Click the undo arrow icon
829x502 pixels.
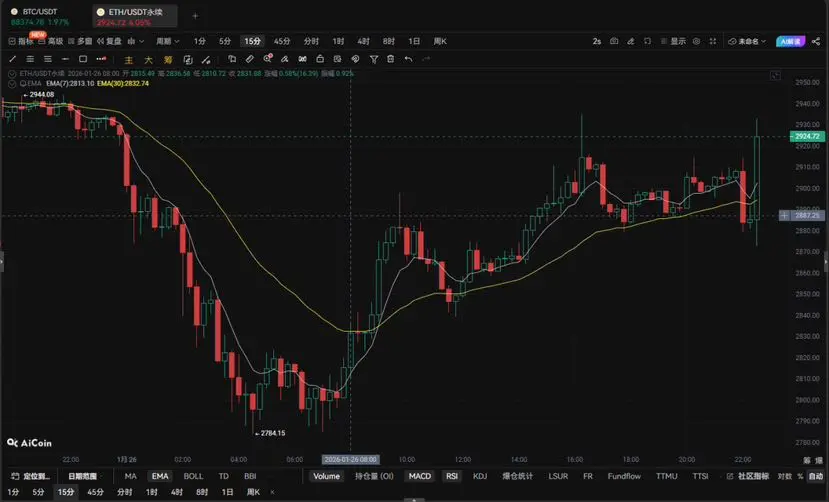[x=408, y=59]
